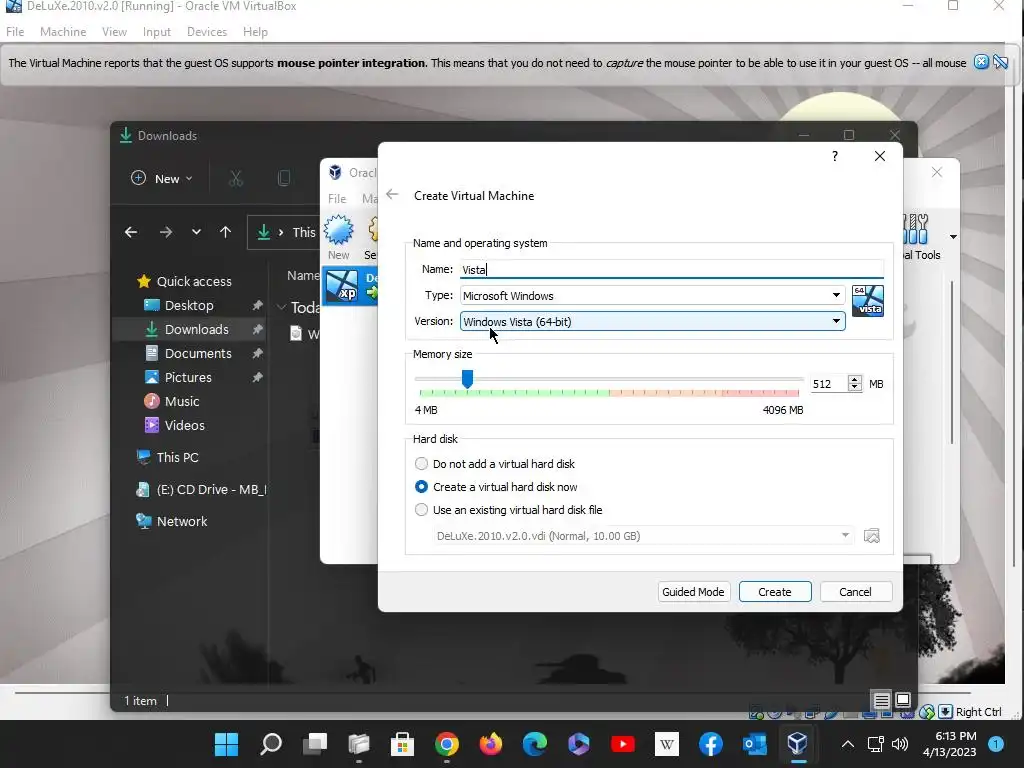Viewport: 1024px width, 768px height.
Task: Open Videos in the sidebar
Action: point(184,425)
